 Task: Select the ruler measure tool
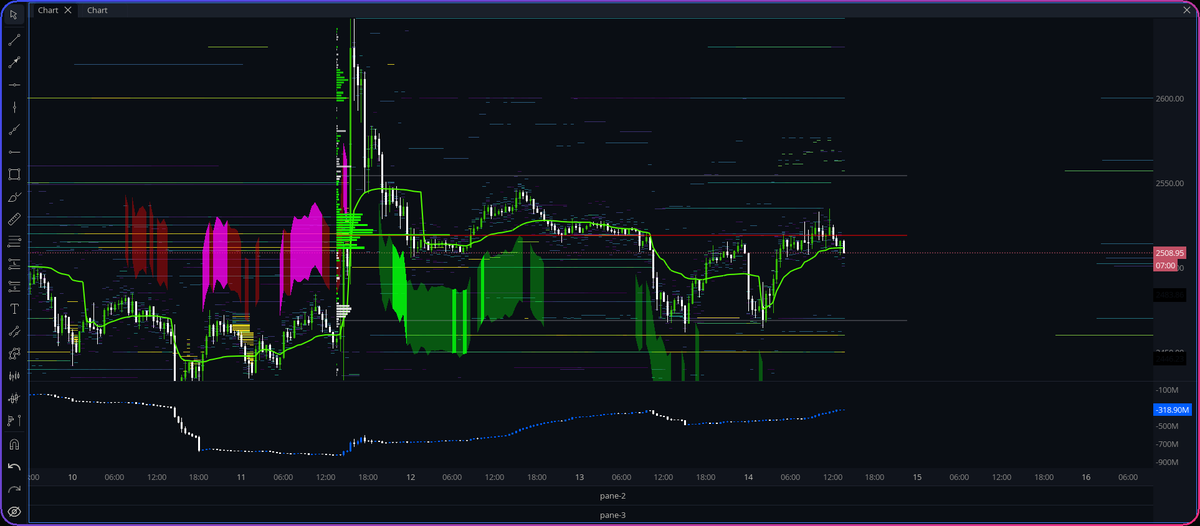14,218
